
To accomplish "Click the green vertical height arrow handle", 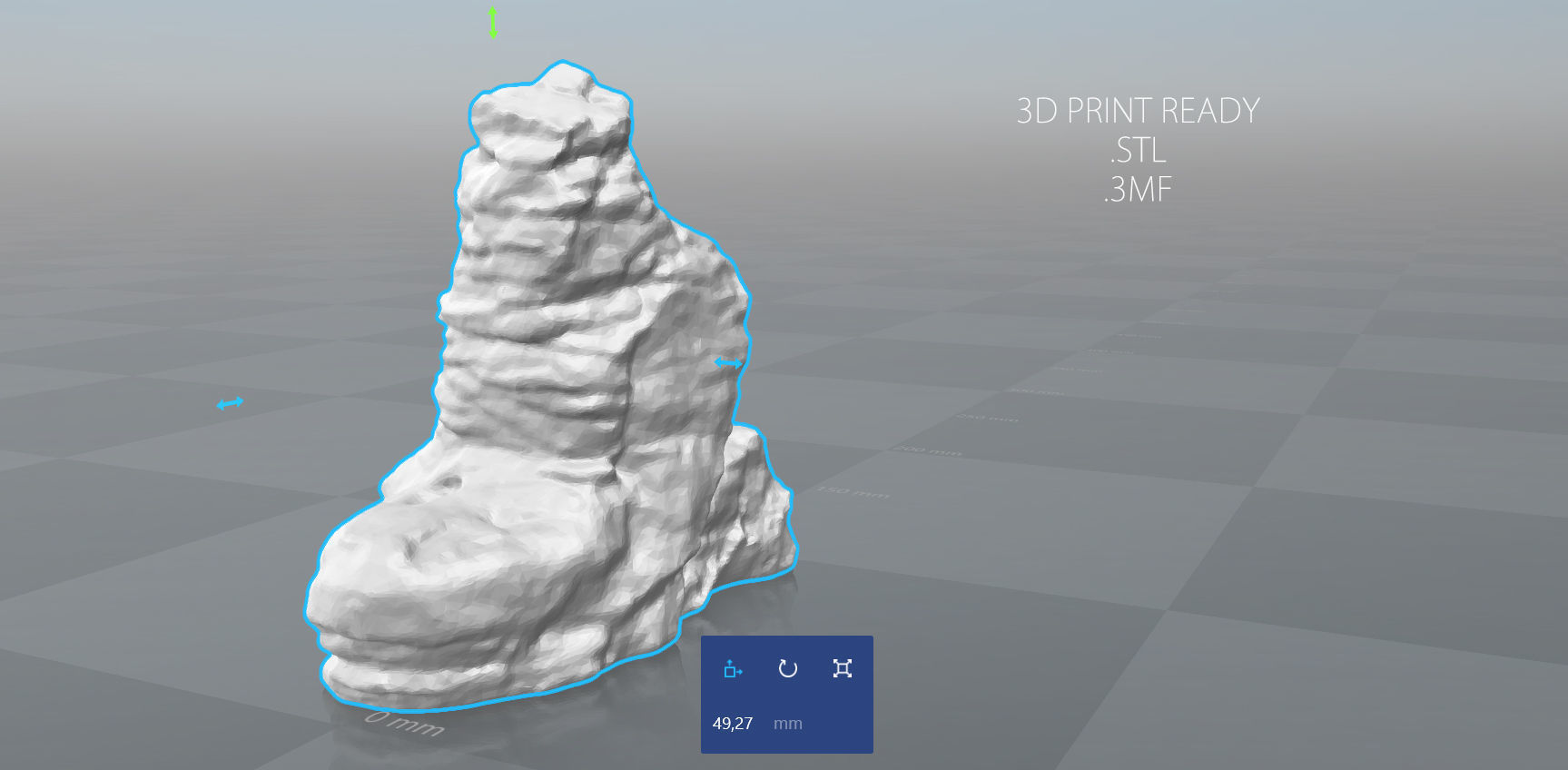I will (493, 22).
